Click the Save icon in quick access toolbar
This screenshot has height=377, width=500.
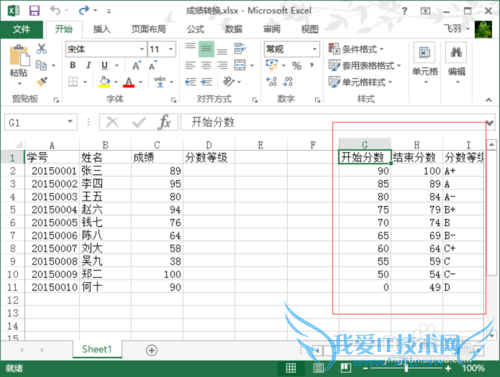click(34, 11)
